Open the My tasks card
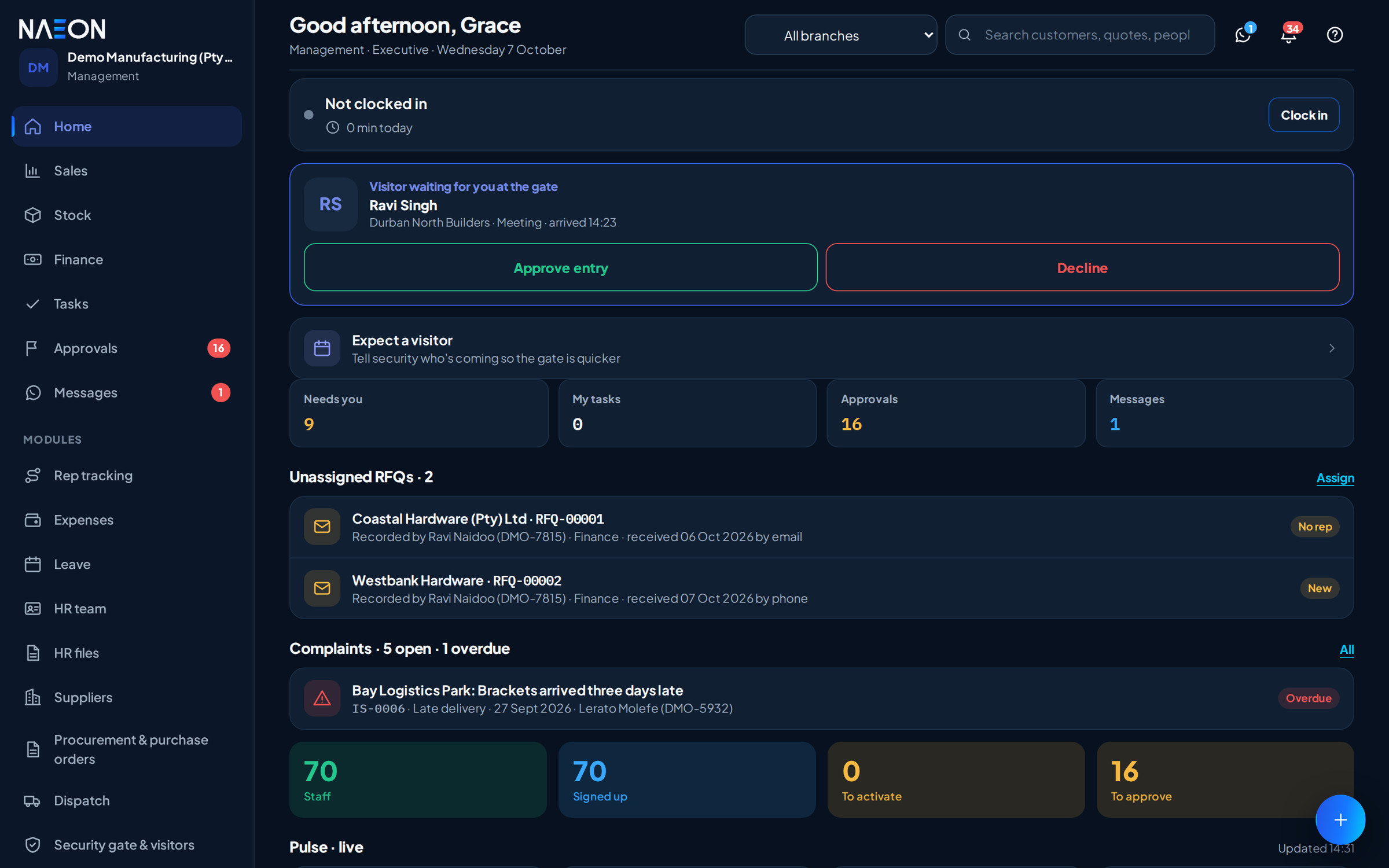1389x868 pixels. [x=687, y=413]
